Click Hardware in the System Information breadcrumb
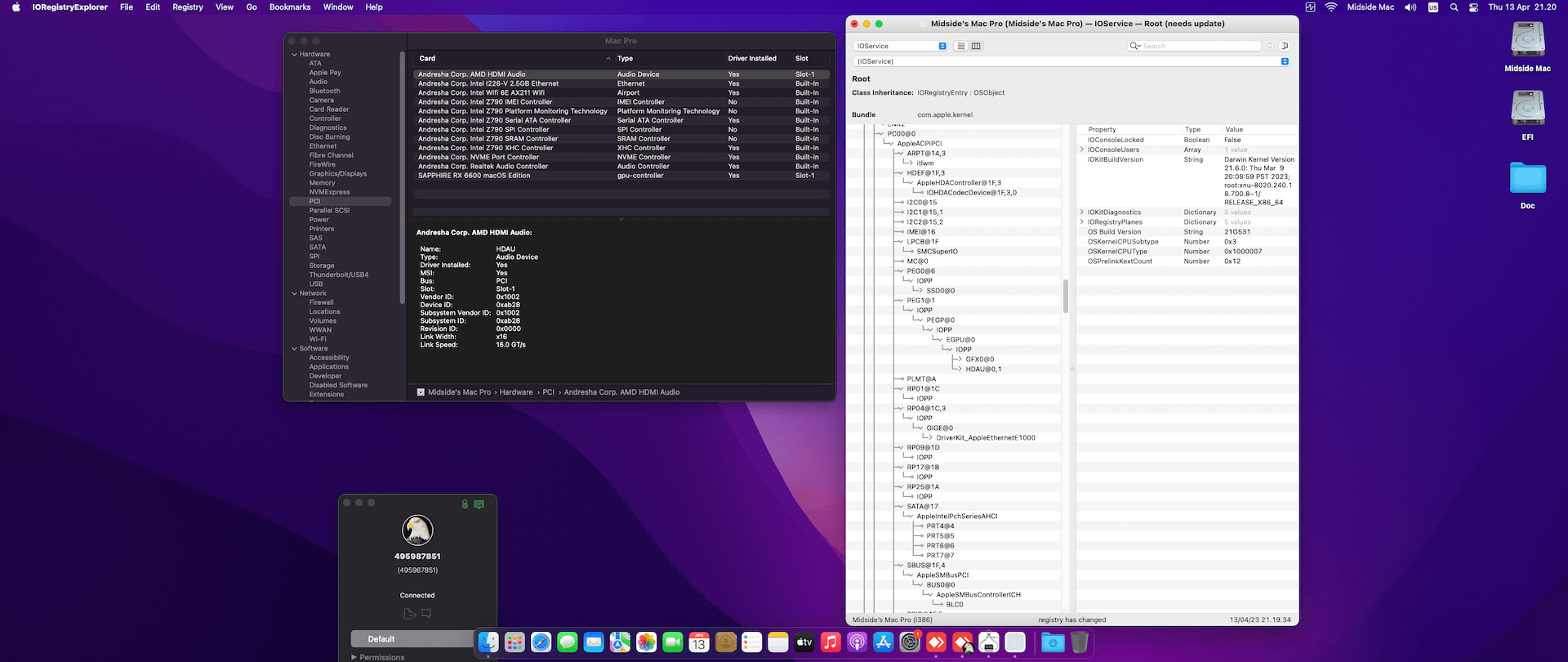 (x=516, y=392)
